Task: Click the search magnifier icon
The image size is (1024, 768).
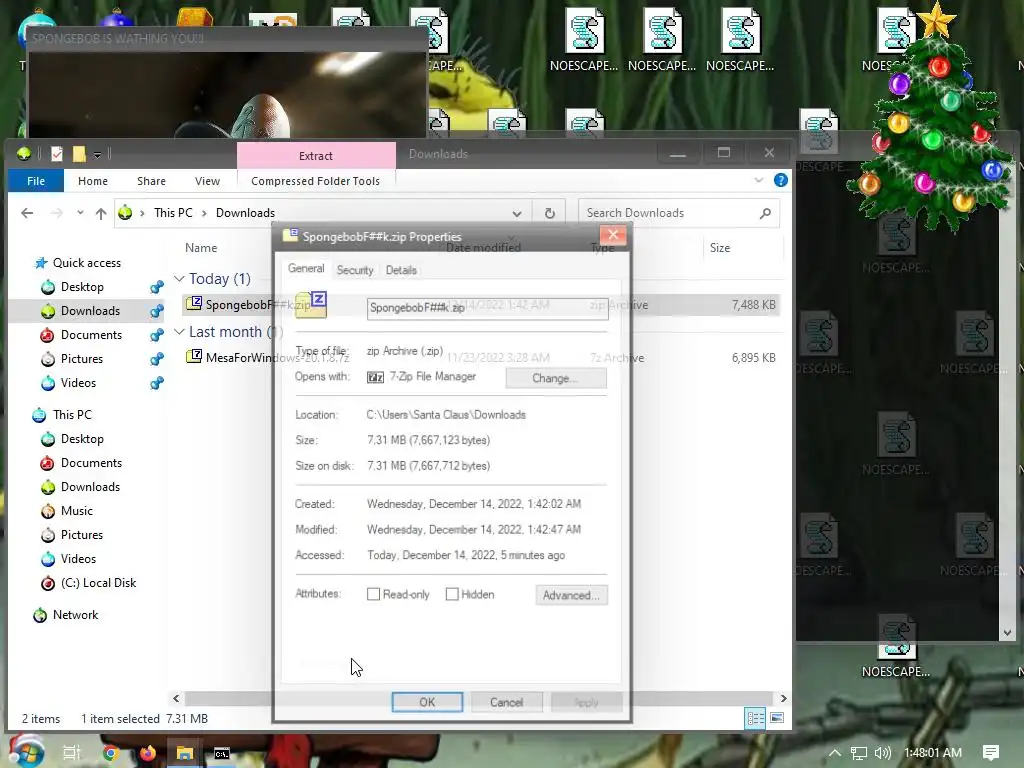Action: [x=765, y=213]
